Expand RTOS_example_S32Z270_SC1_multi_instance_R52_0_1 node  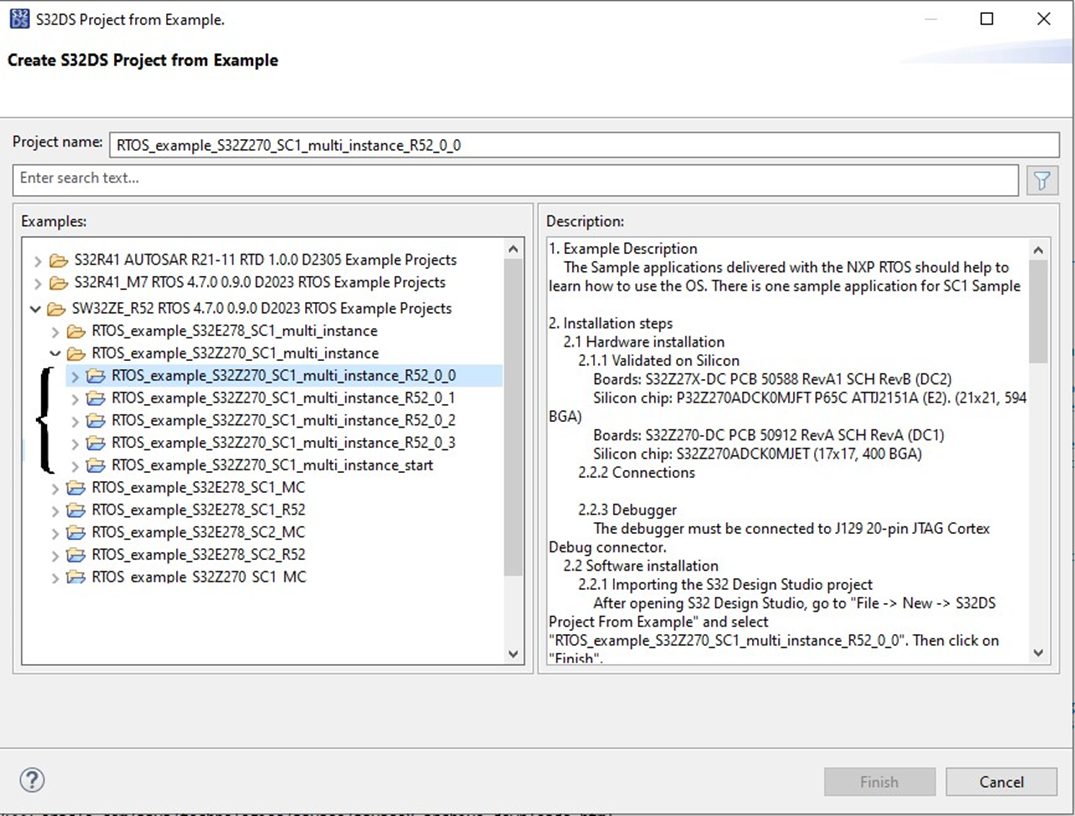pyautogui.click(x=77, y=398)
